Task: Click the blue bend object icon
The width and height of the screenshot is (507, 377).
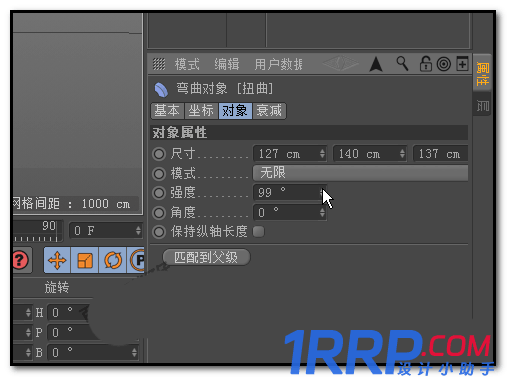Action: 161,90
